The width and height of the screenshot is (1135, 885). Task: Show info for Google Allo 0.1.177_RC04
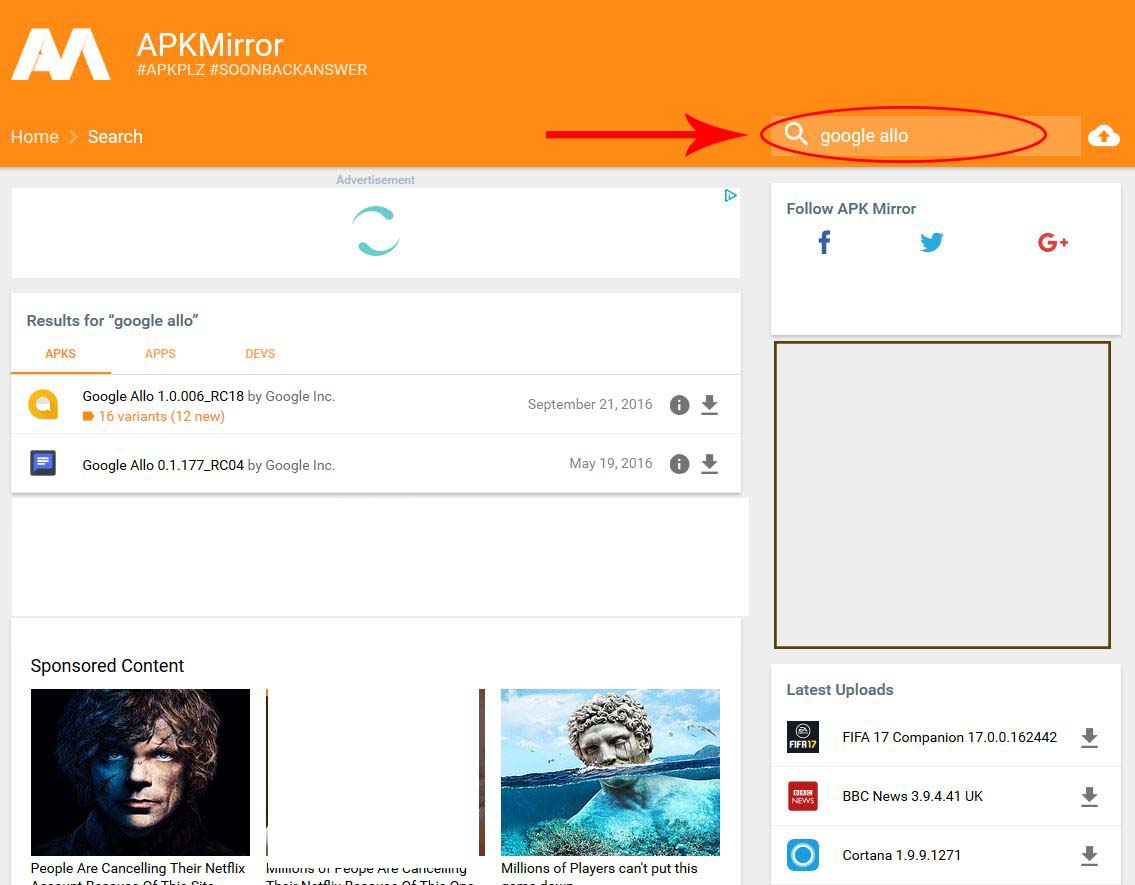coord(679,464)
